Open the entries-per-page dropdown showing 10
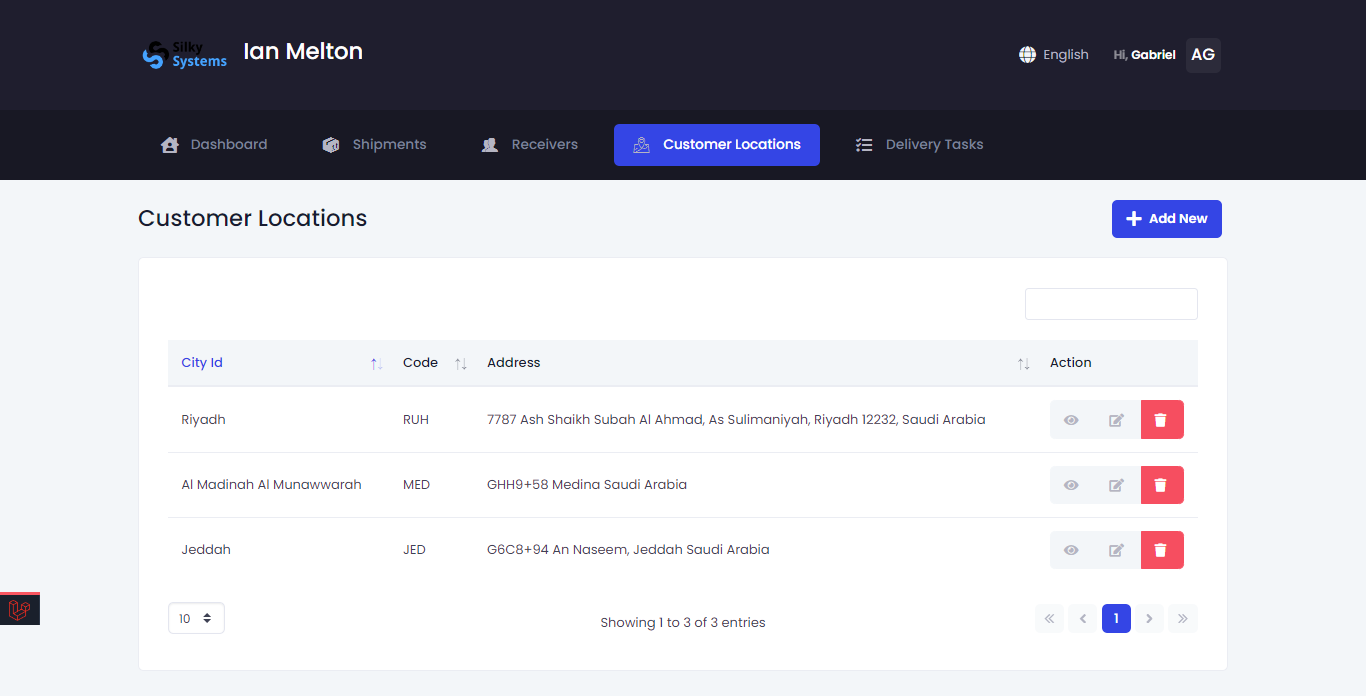1366x696 pixels. pos(196,618)
